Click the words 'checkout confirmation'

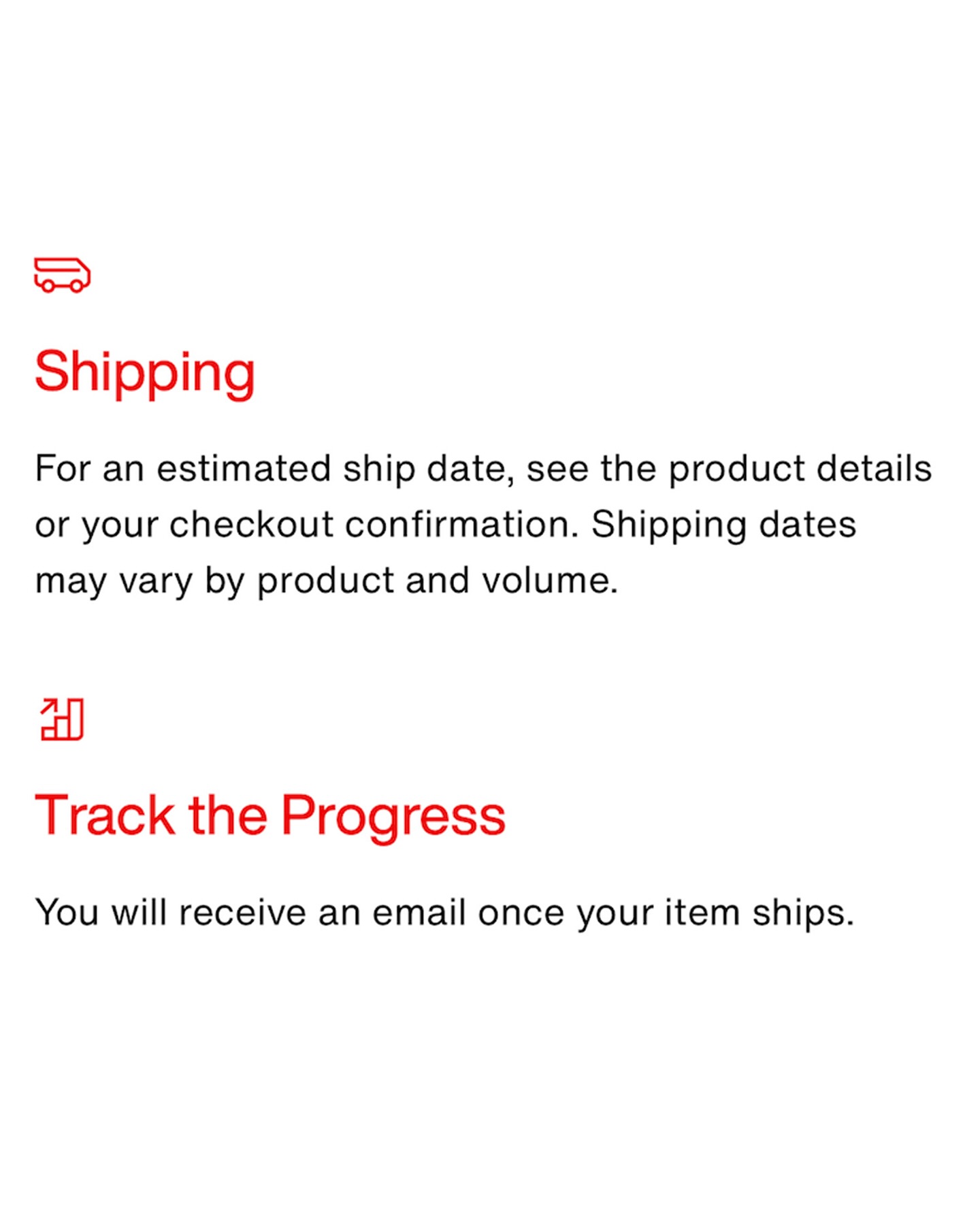pos(374,525)
